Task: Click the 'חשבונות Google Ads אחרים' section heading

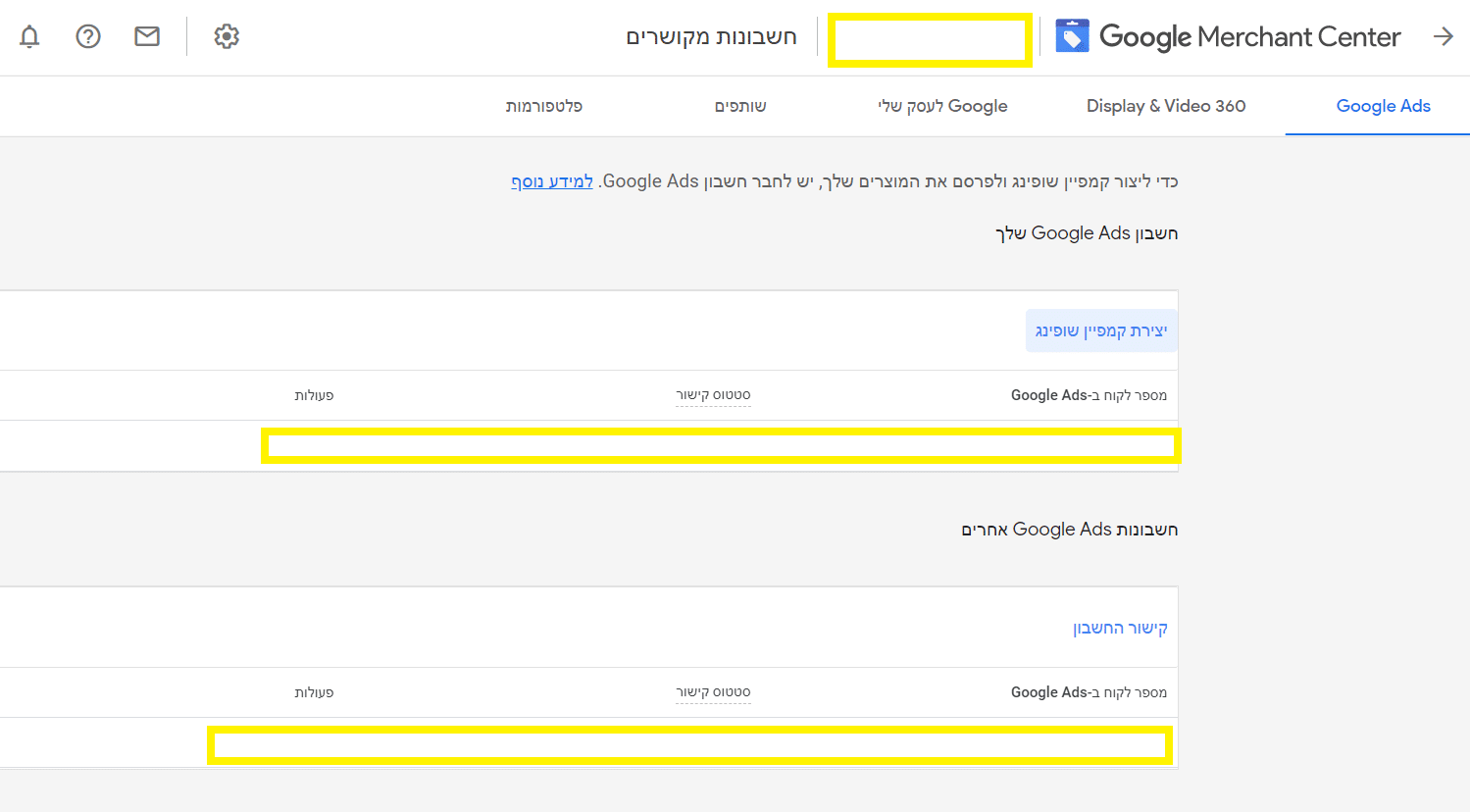Action: click(1070, 530)
